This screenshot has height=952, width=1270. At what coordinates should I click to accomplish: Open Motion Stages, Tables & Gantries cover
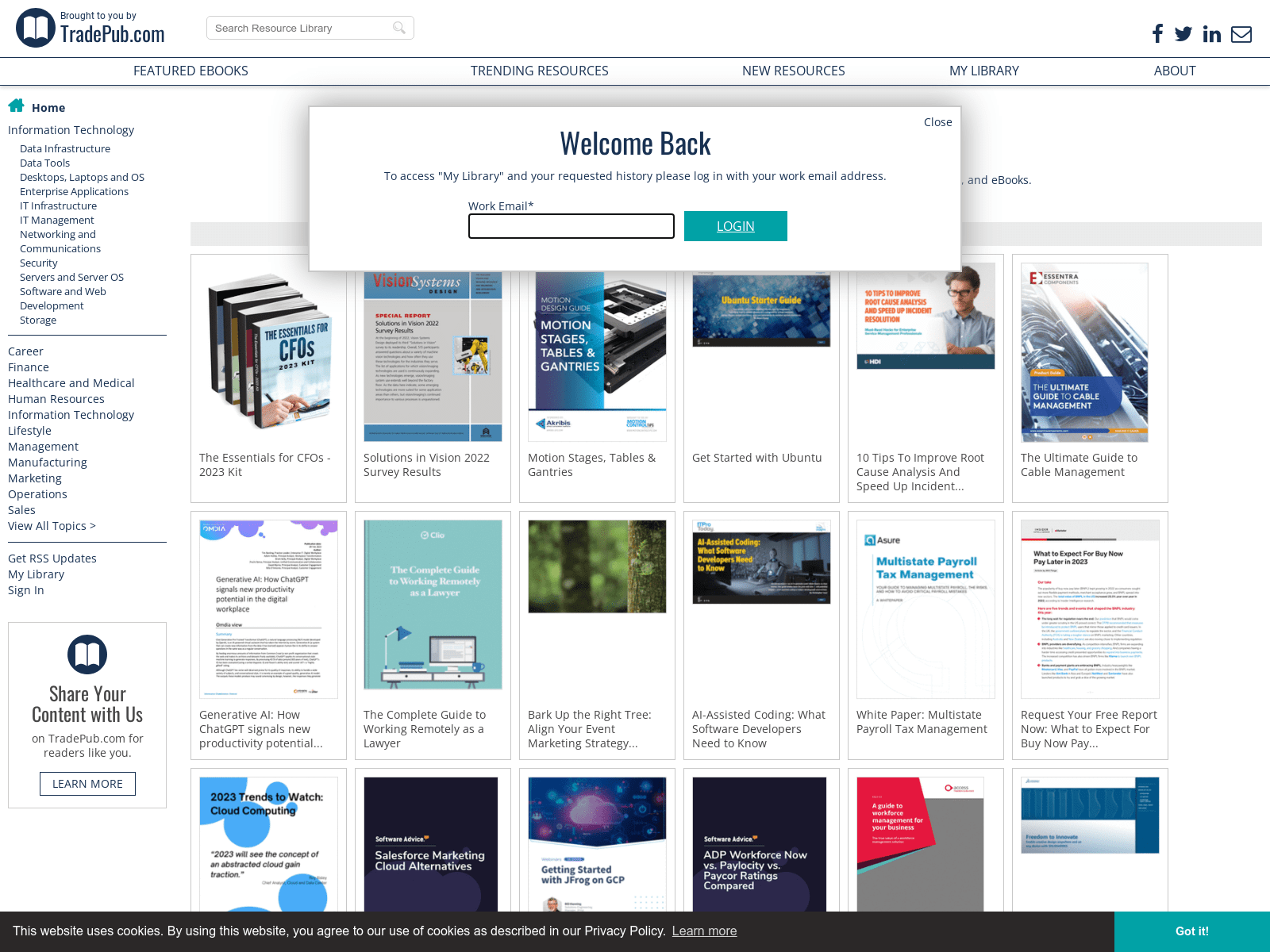[597, 356]
